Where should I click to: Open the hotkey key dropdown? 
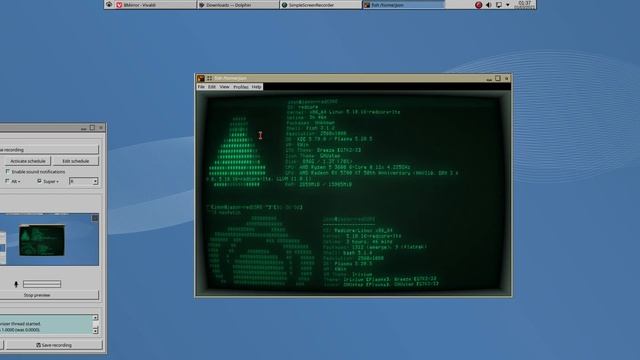point(83,181)
